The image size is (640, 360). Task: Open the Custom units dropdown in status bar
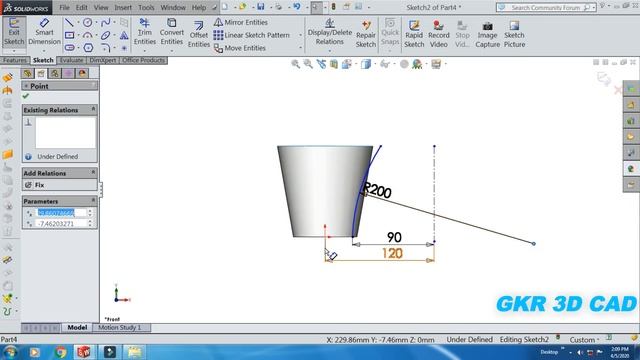click(x=585, y=340)
